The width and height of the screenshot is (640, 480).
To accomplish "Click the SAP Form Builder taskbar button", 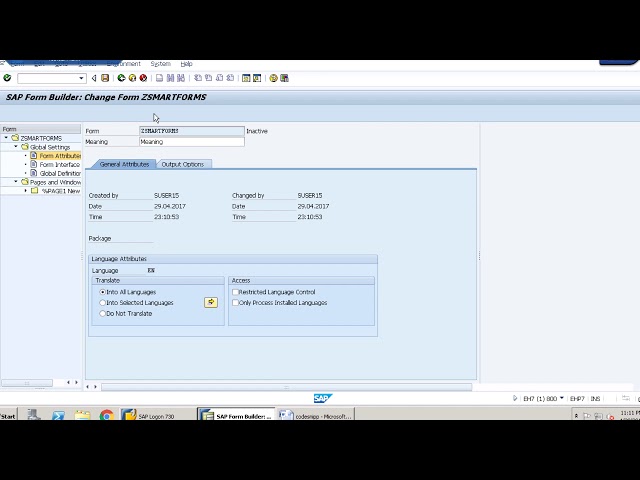I will (236, 416).
